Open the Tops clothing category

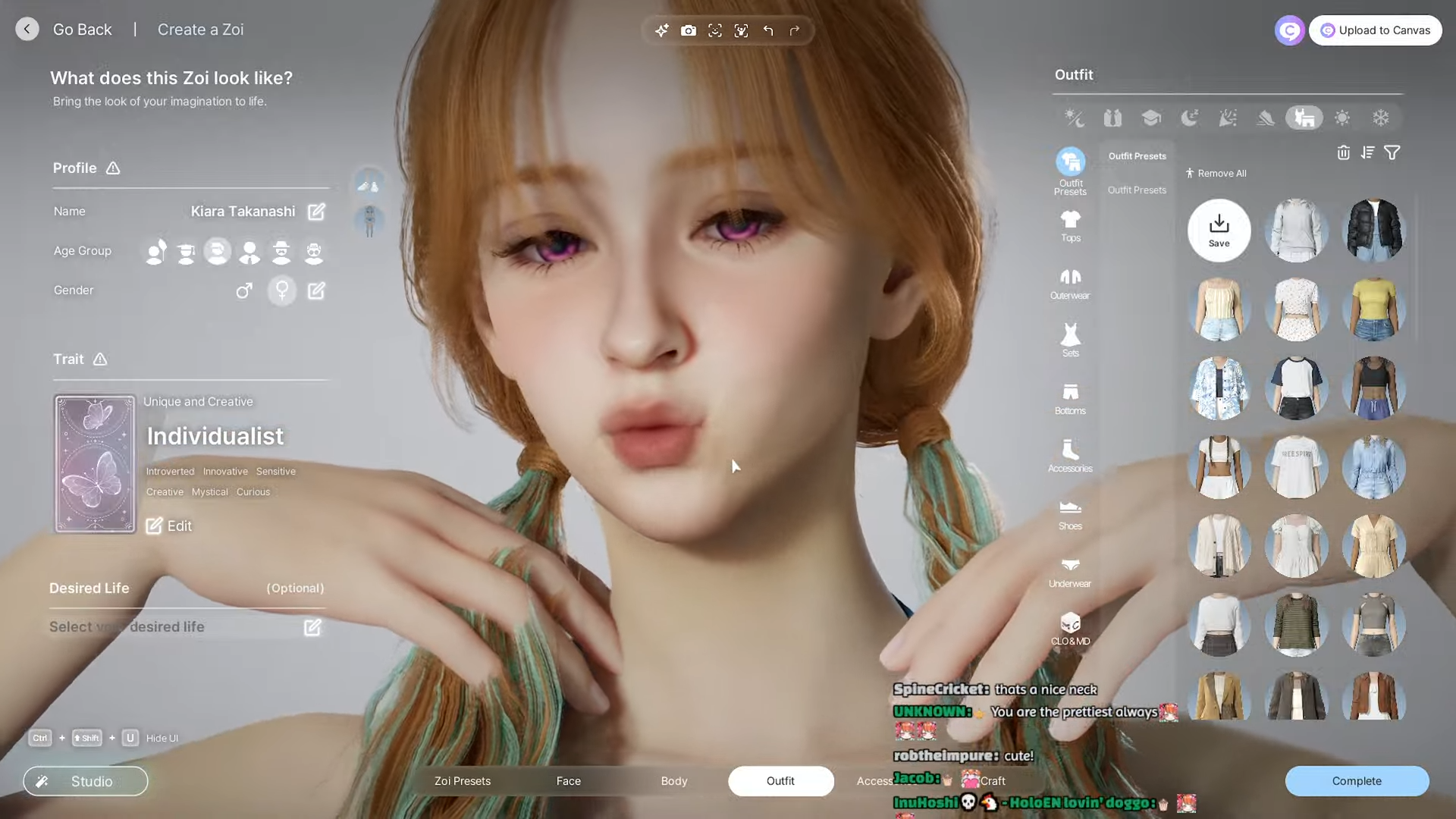tap(1070, 225)
